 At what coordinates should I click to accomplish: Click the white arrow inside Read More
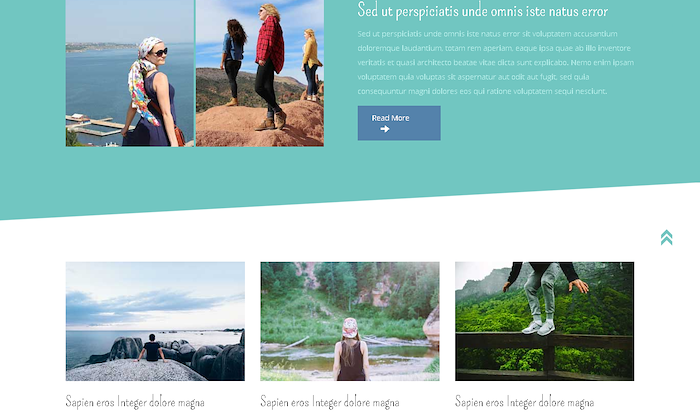(385, 129)
